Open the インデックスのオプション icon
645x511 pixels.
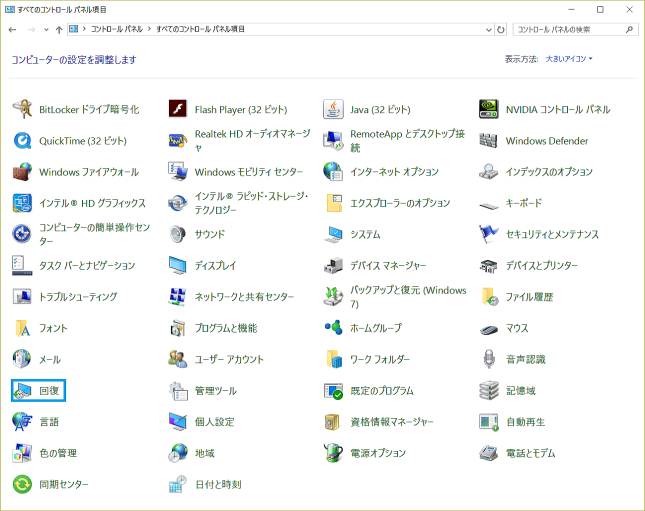coord(489,172)
